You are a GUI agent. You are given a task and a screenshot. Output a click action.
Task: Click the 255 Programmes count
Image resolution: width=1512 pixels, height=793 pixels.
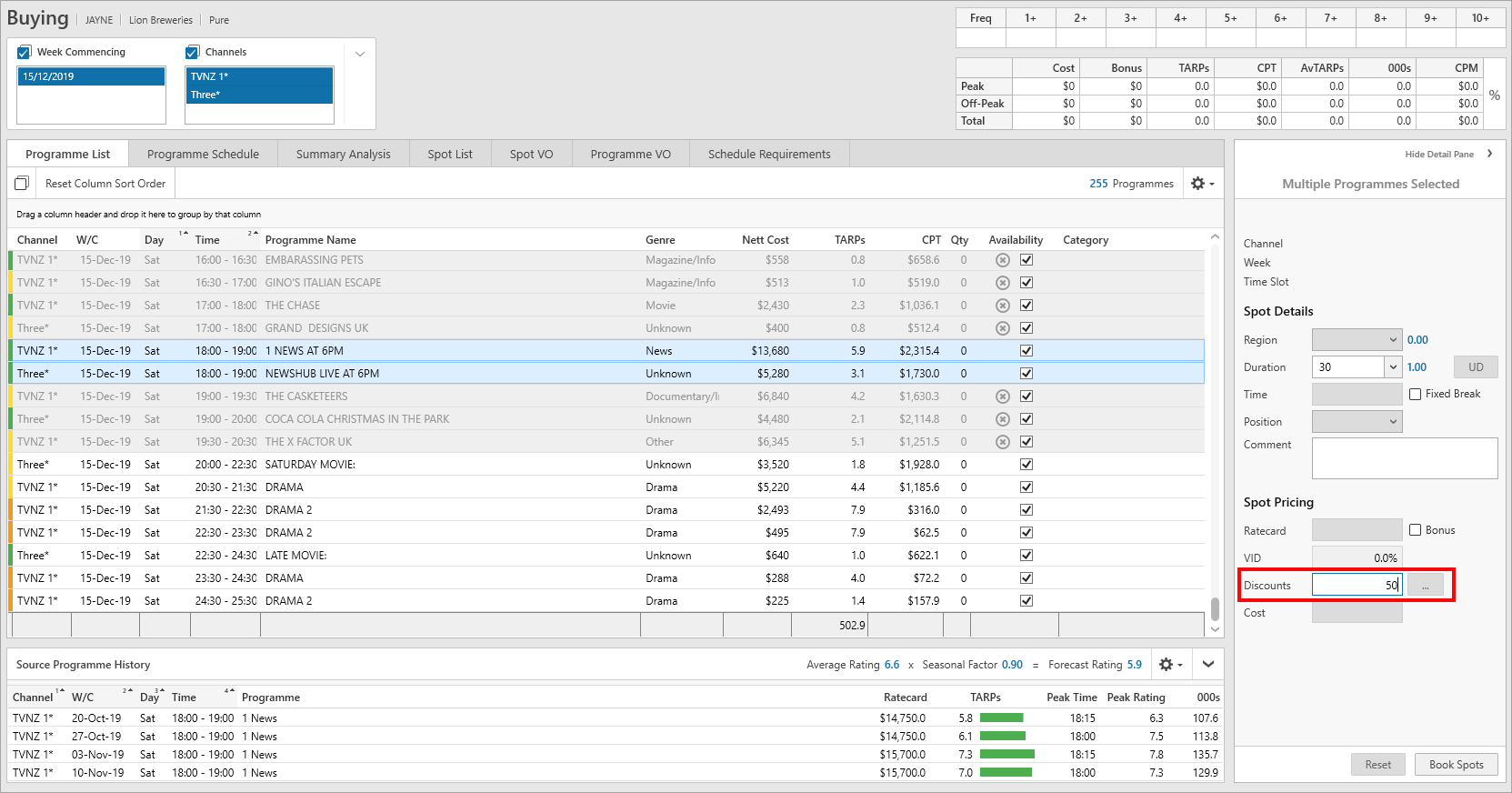tap(1131, 184)
